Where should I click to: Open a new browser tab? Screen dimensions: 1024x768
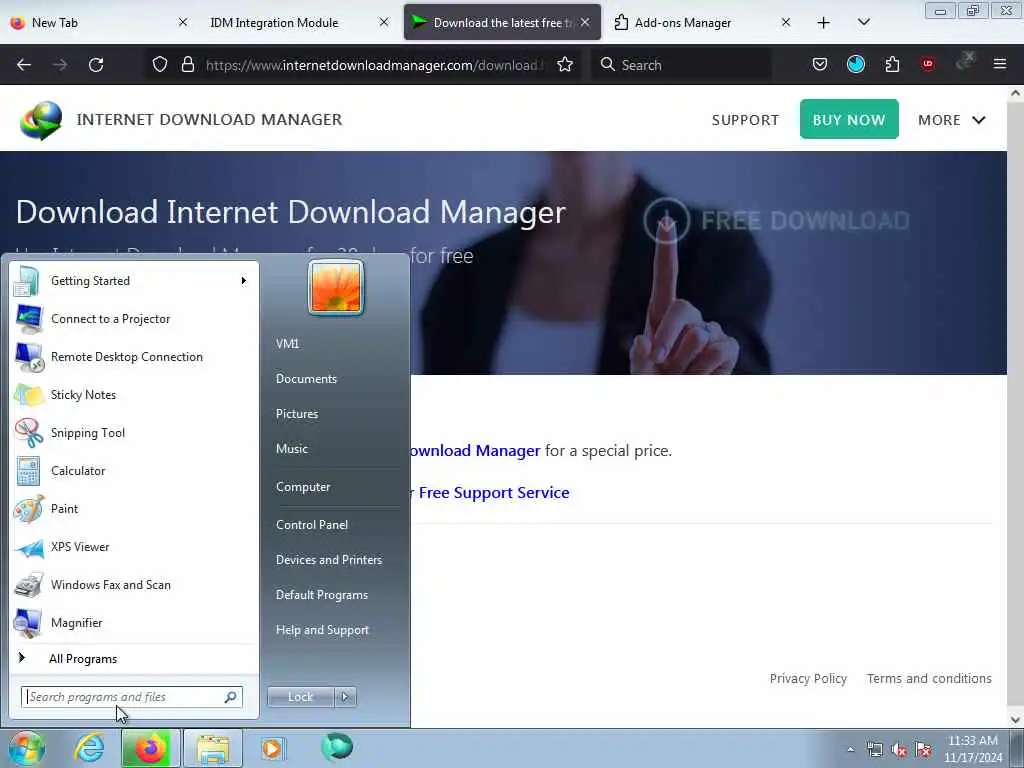[824, 23]
